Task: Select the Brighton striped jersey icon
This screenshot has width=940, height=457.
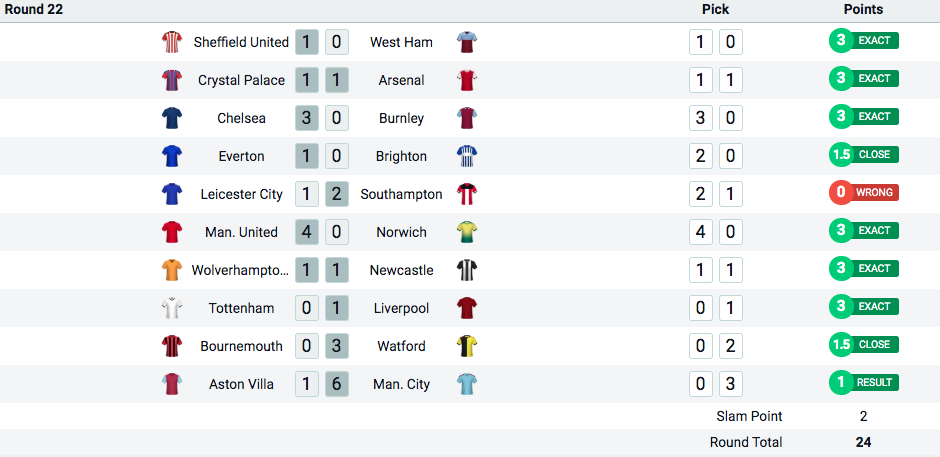Action: click(x=466, y=156)
